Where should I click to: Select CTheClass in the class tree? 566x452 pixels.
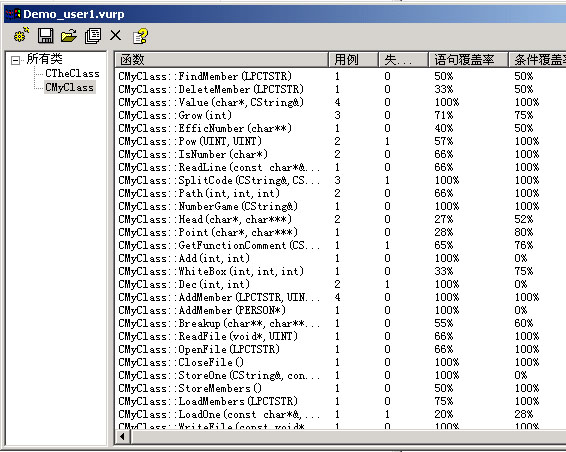(72, 73)
